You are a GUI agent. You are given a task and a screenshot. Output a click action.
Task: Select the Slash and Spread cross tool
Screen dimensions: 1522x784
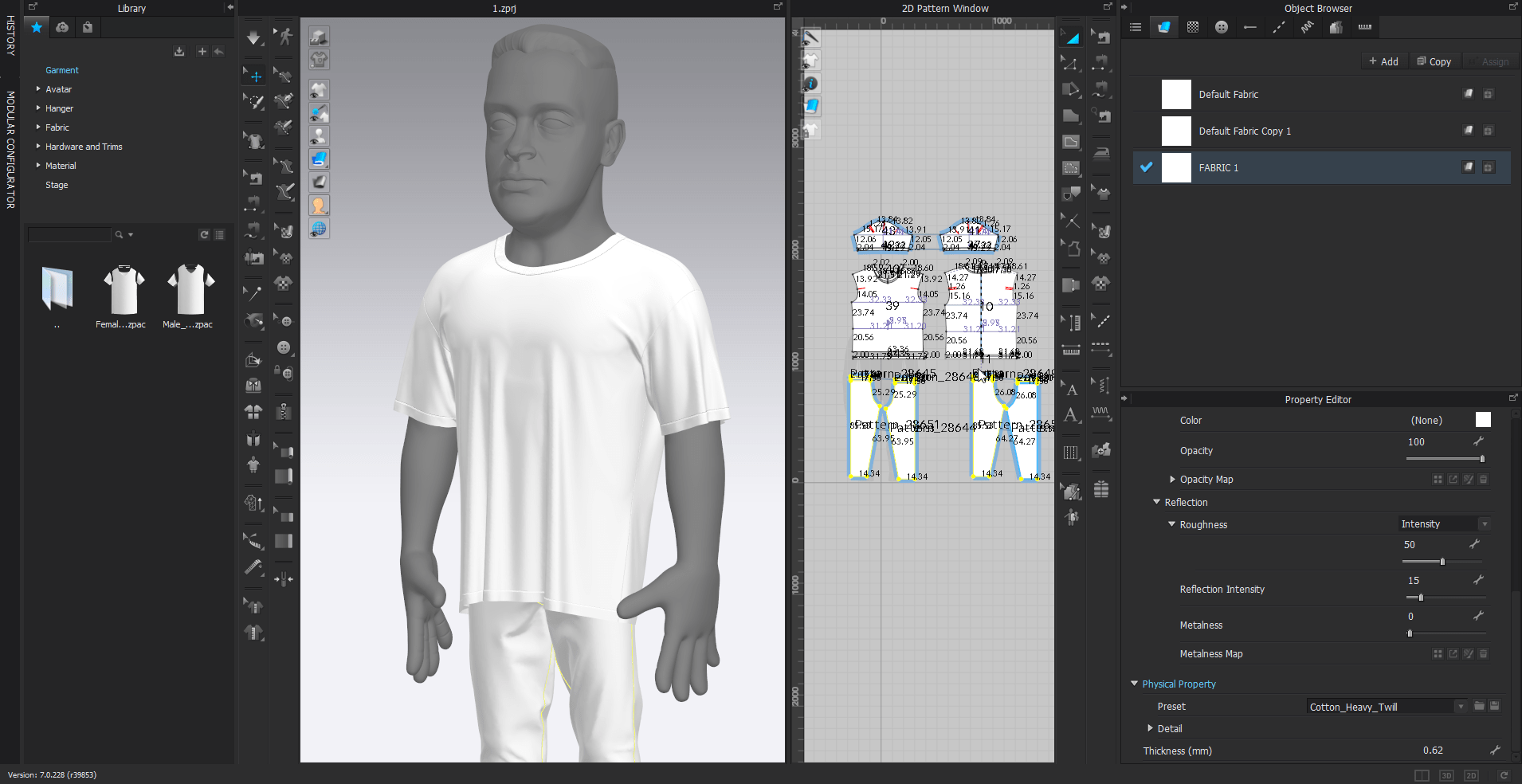(x=1071, y=221)
